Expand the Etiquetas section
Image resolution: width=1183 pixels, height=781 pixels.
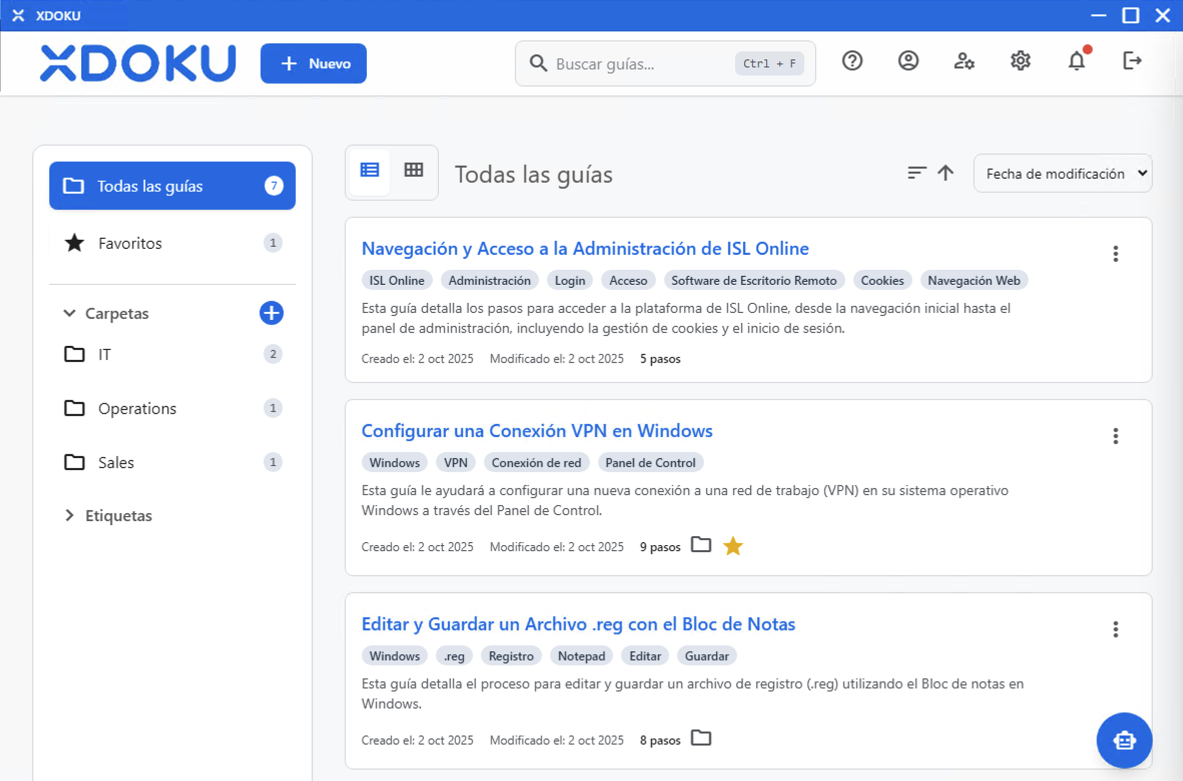[x=69, y=516]
